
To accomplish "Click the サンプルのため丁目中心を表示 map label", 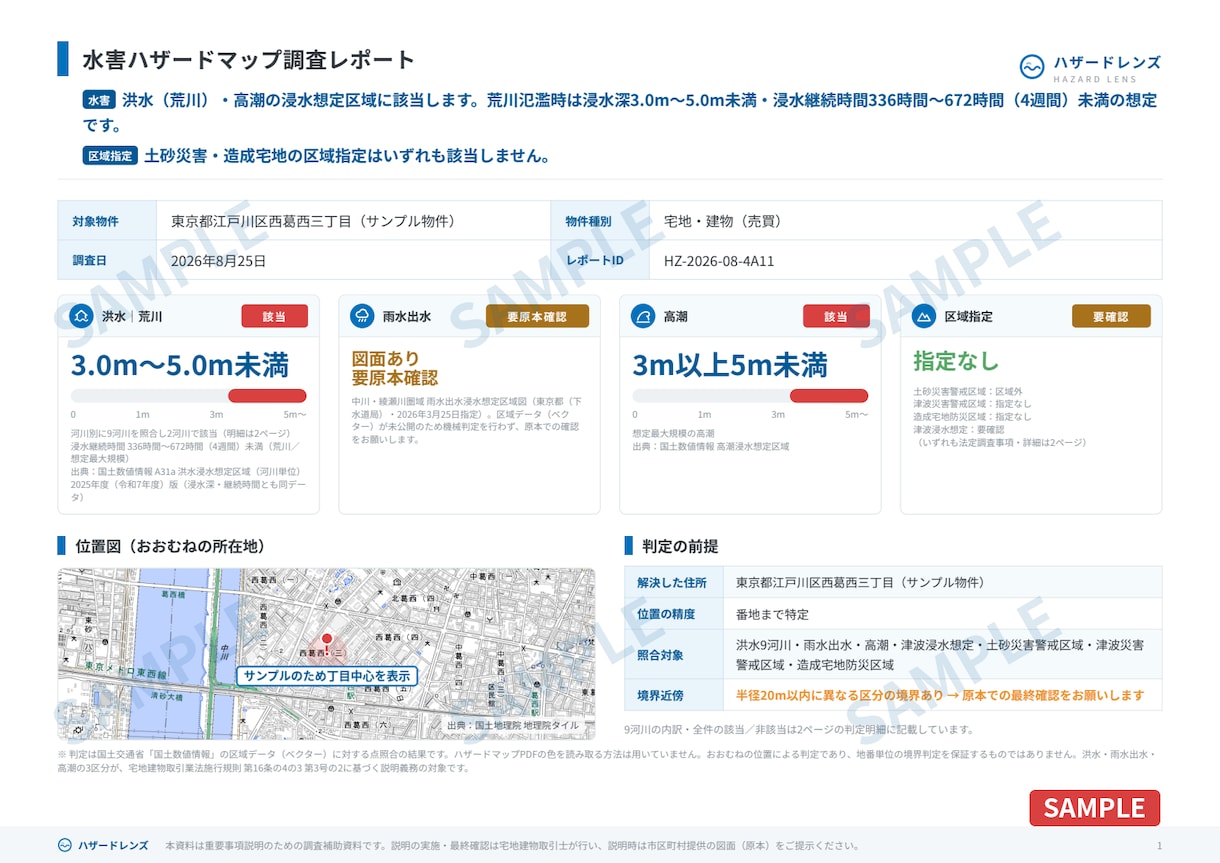I will (327, 676).
